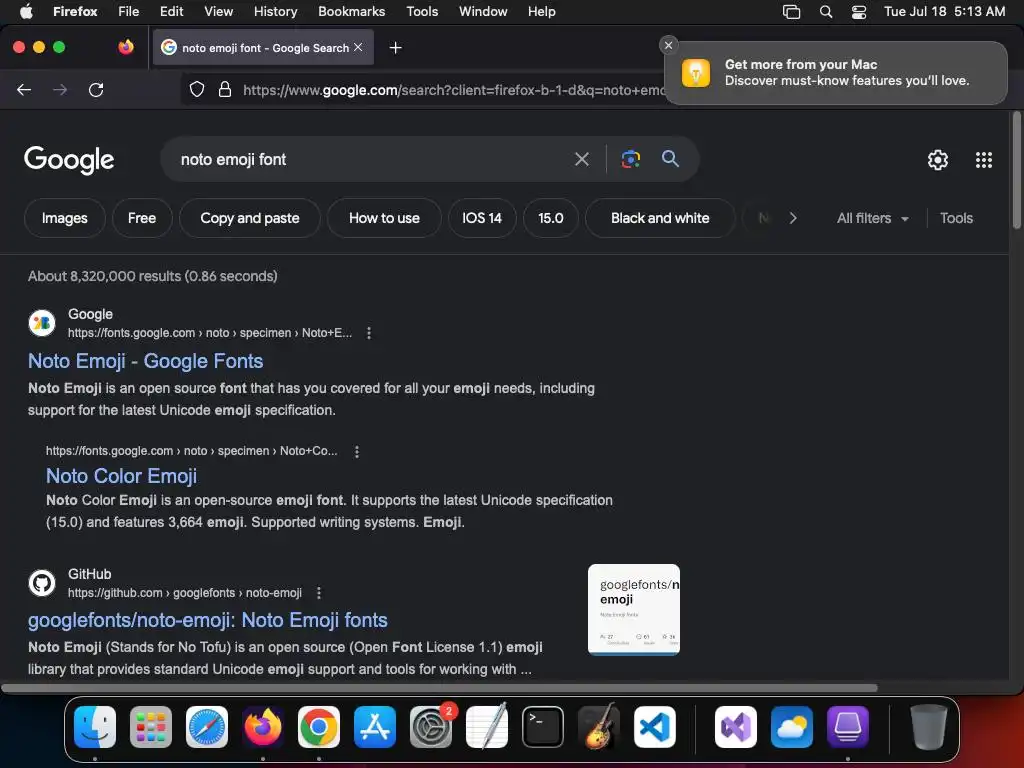Select the How to use chip

(384, 218)
